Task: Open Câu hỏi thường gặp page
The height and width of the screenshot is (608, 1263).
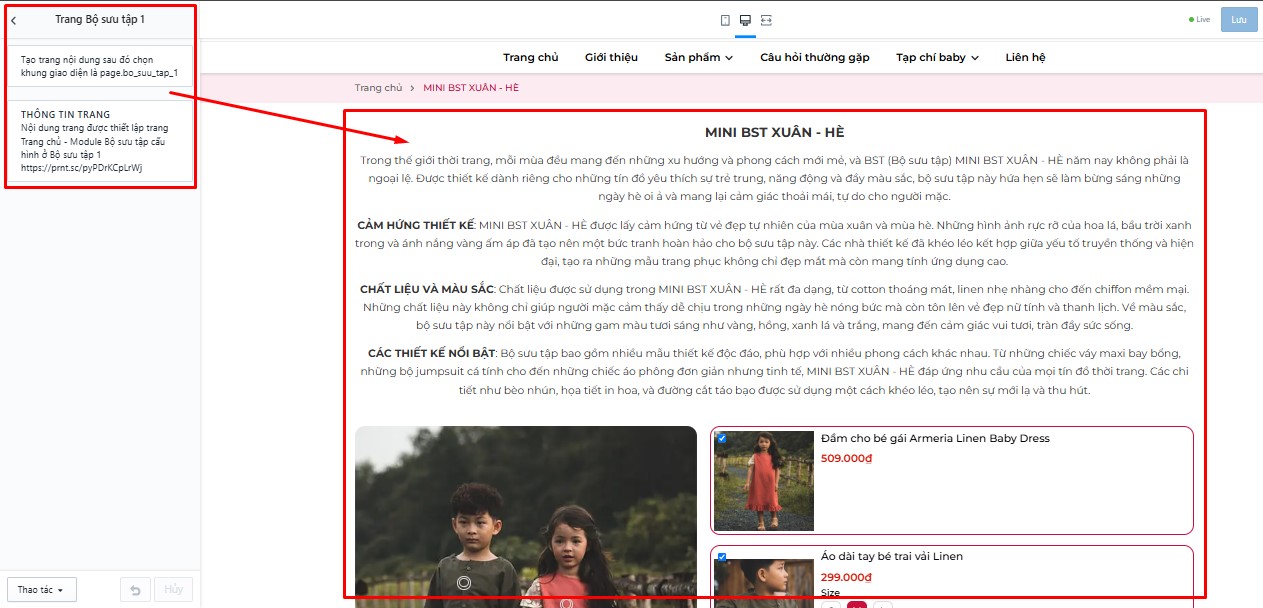Action: 815,57
